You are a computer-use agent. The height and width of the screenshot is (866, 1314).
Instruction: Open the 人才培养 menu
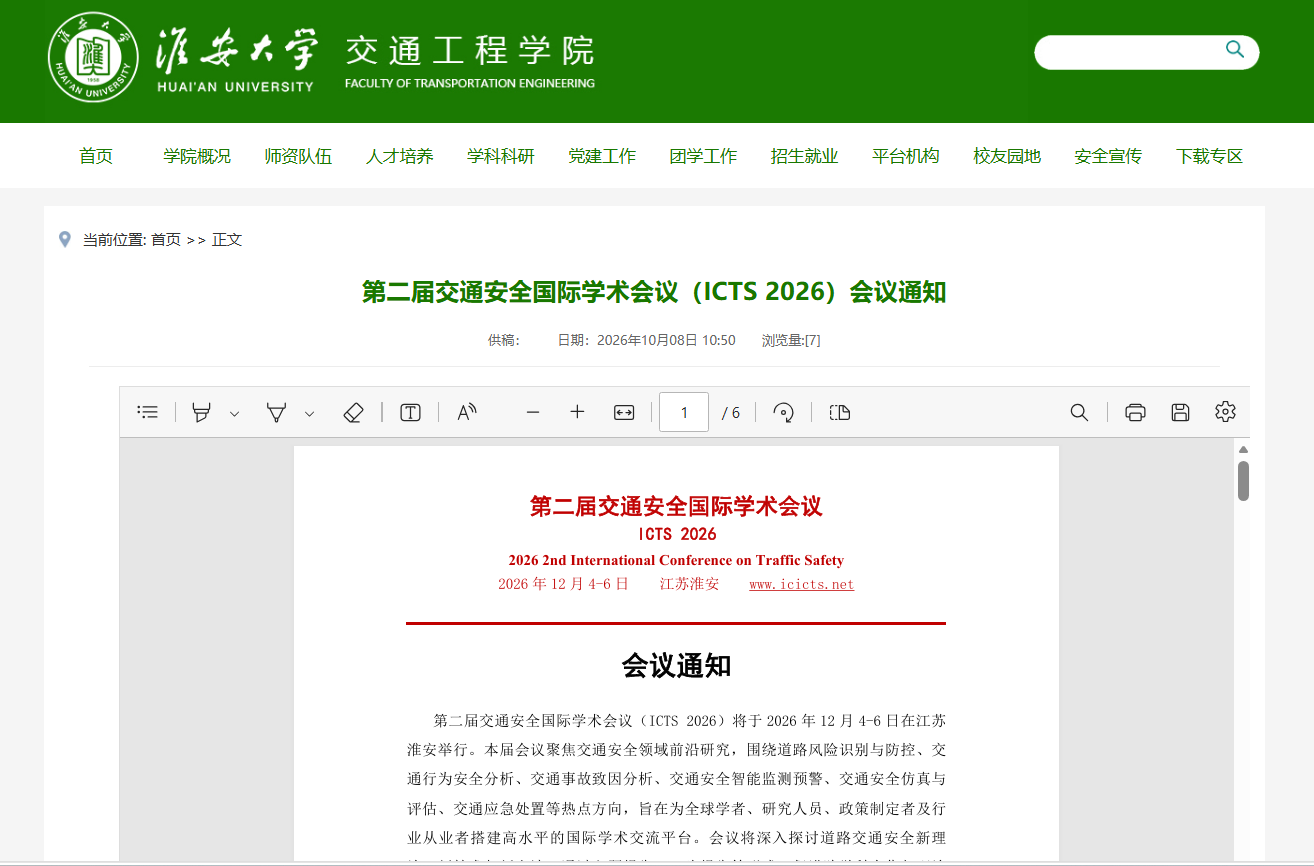(x=399, y=156)
